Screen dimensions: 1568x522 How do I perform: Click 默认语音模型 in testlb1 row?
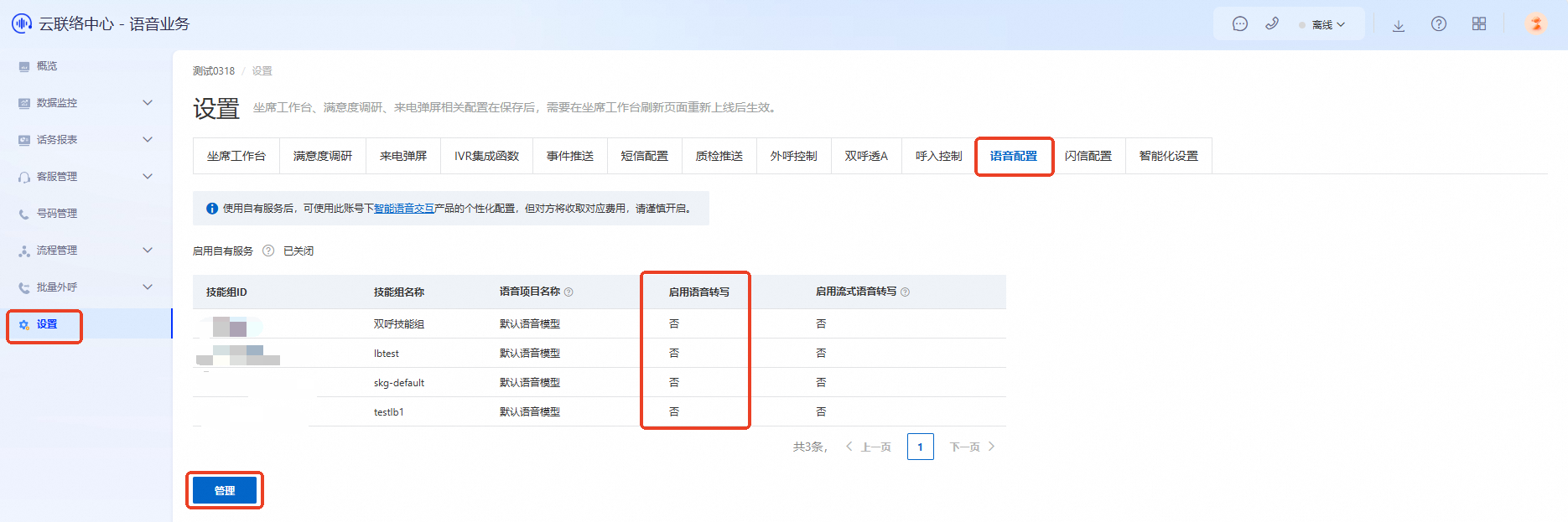click(x=530, y=412)
